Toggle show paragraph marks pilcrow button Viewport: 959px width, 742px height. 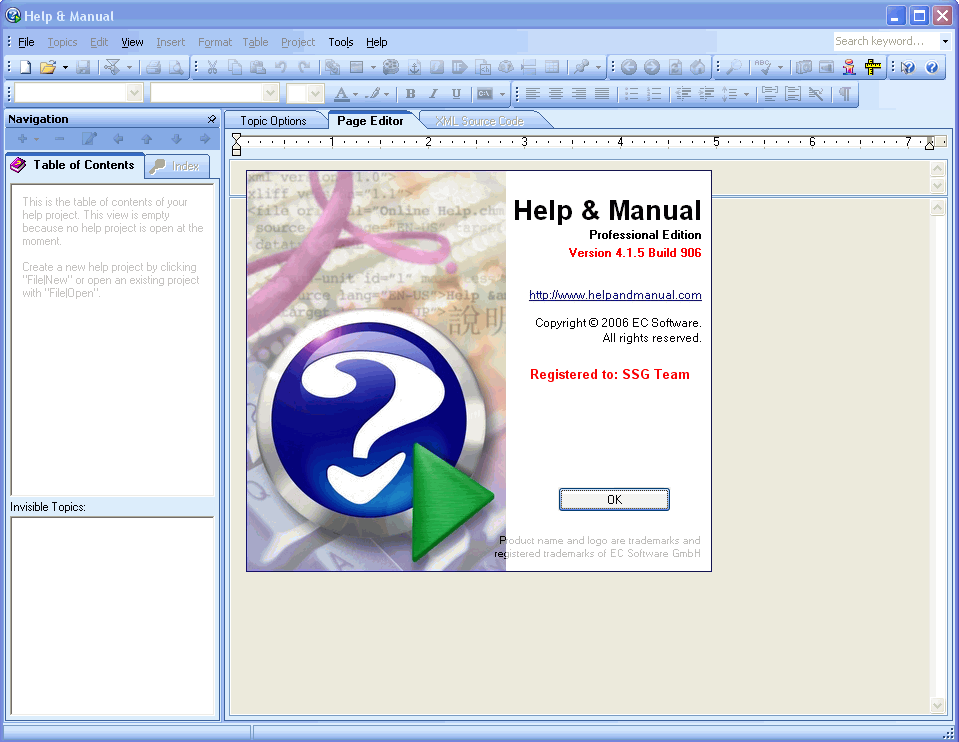tap(845, 94)
